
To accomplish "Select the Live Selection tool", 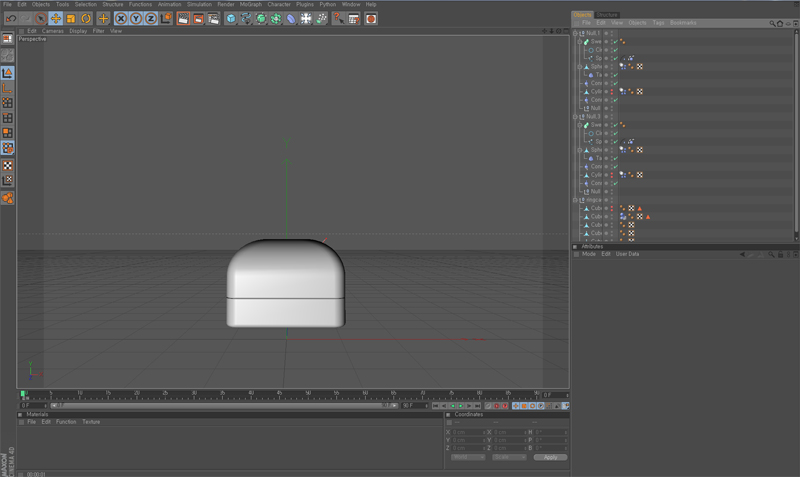I will 41,19.
